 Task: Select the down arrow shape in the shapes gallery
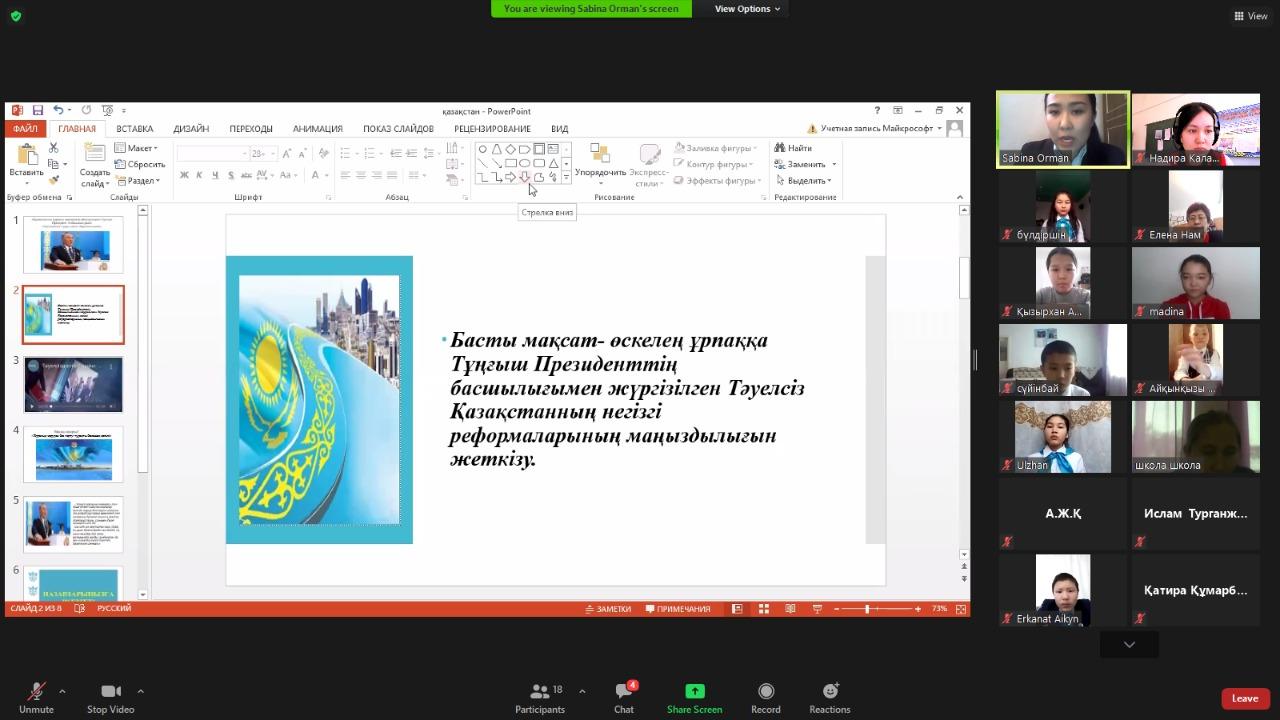[x=524, y=178]
